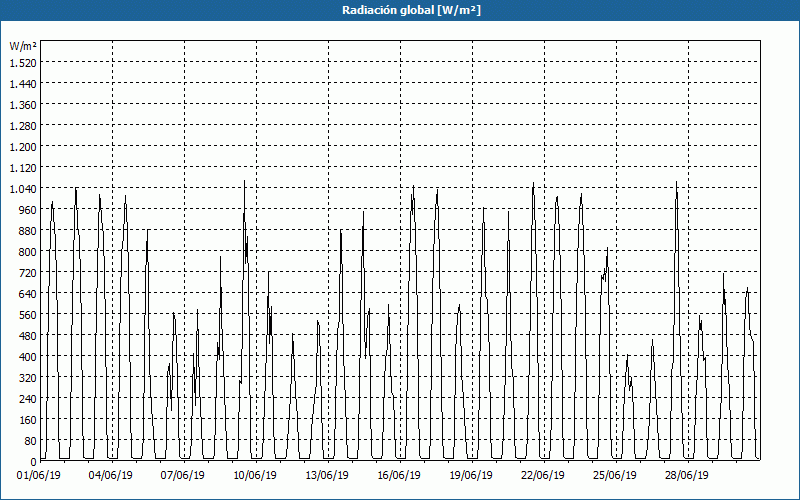Click the 320 y-axis label

click(x=27, y=378)
